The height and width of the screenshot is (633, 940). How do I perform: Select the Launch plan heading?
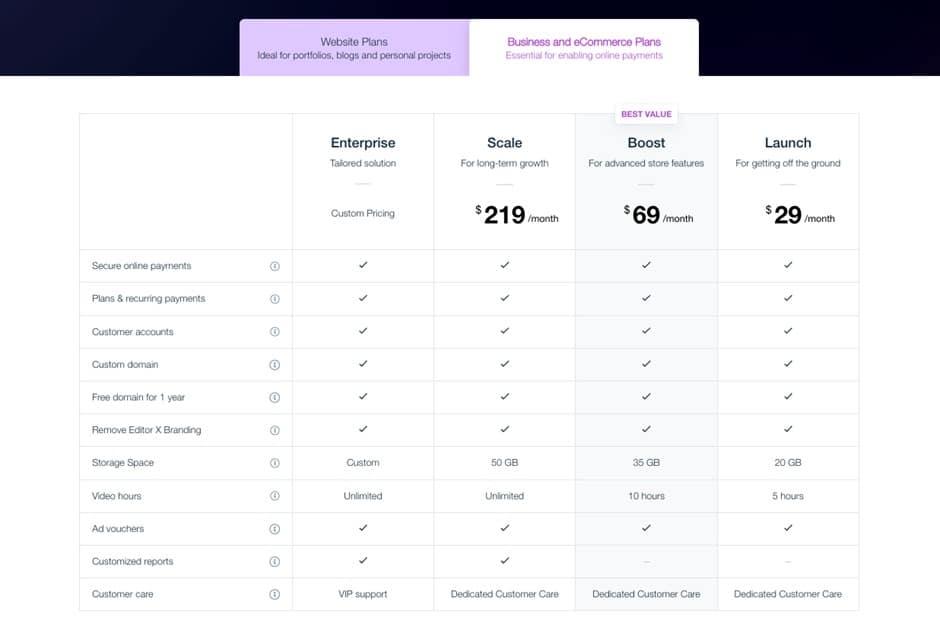click(x=788, y=143)
